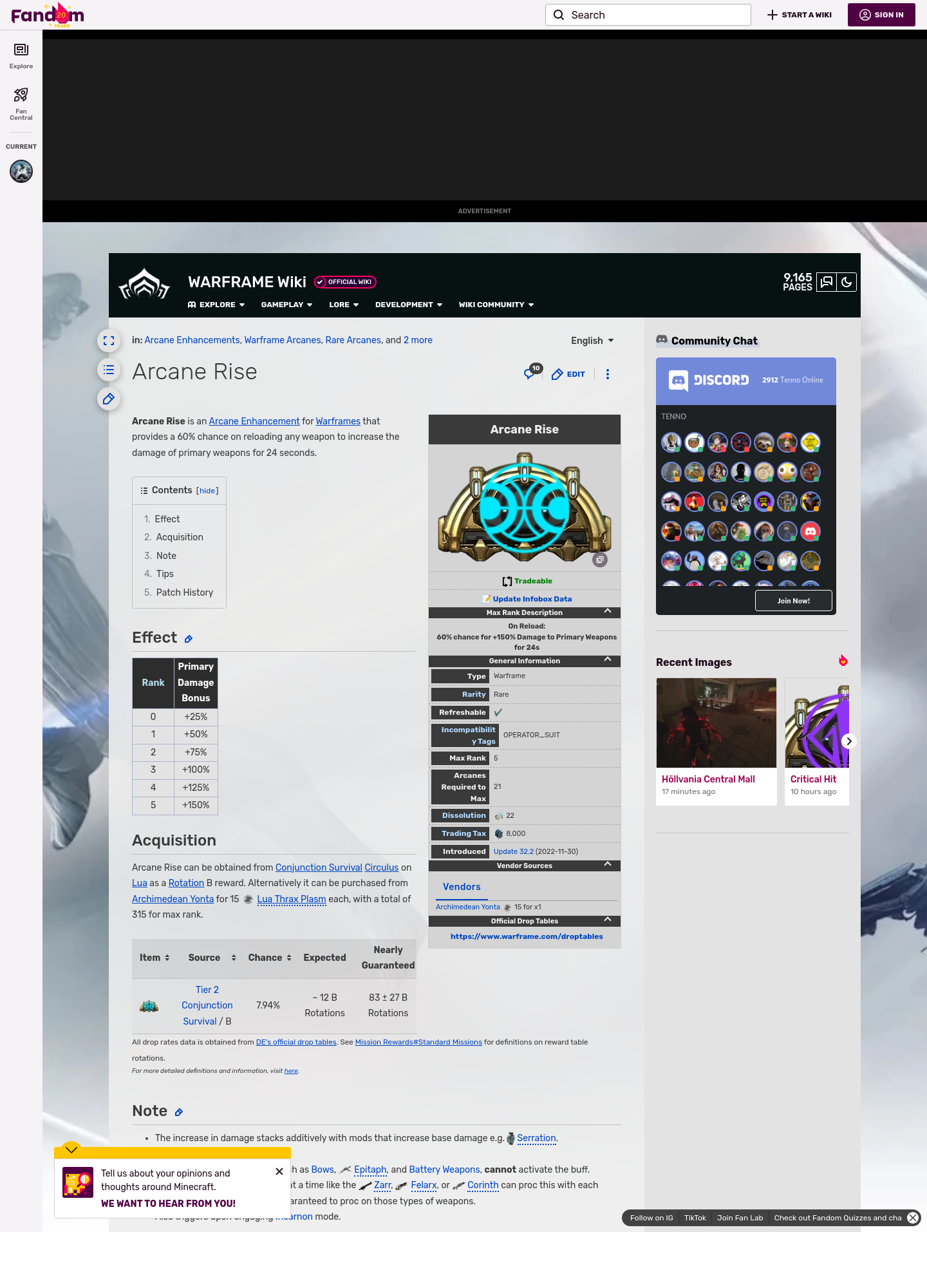
Task: Open the English language dropdown
Action: (x=592, y=341)
